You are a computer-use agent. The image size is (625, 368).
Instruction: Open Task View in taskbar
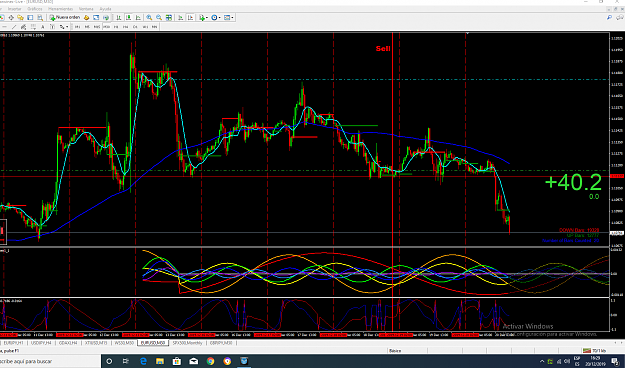(x=126, y=361)
